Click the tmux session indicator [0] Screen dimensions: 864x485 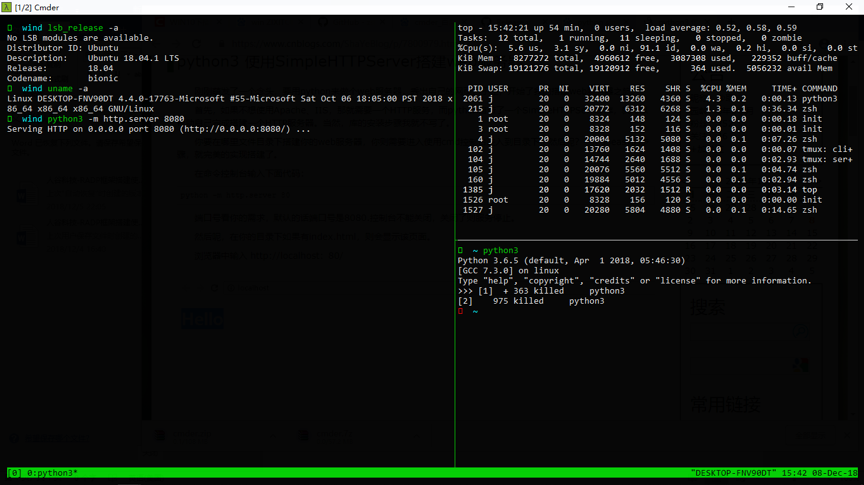(15, 473)
